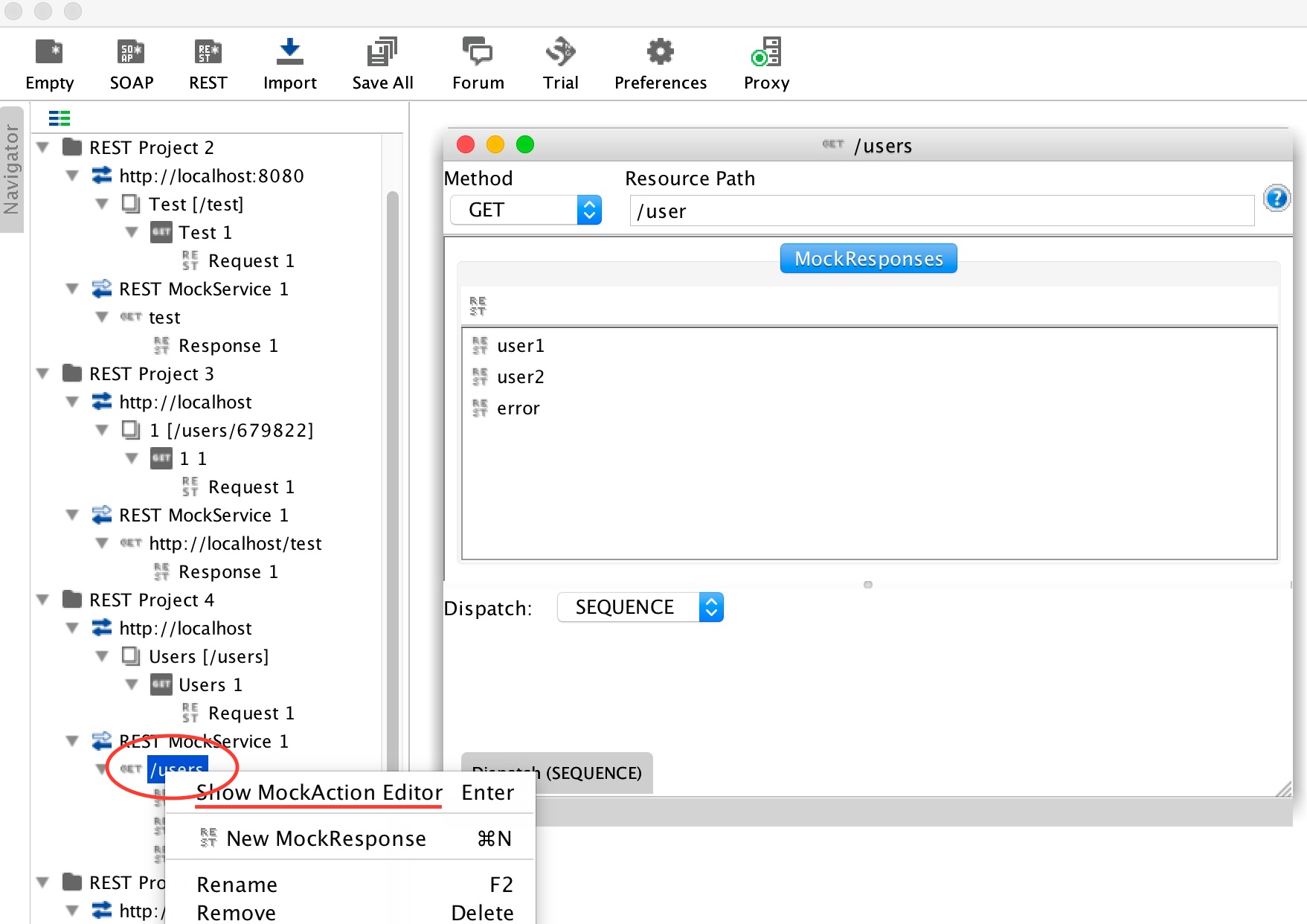1307x924 pixels.
Task: Click the GET icon next to Users 1
Action: coord(161,684)
